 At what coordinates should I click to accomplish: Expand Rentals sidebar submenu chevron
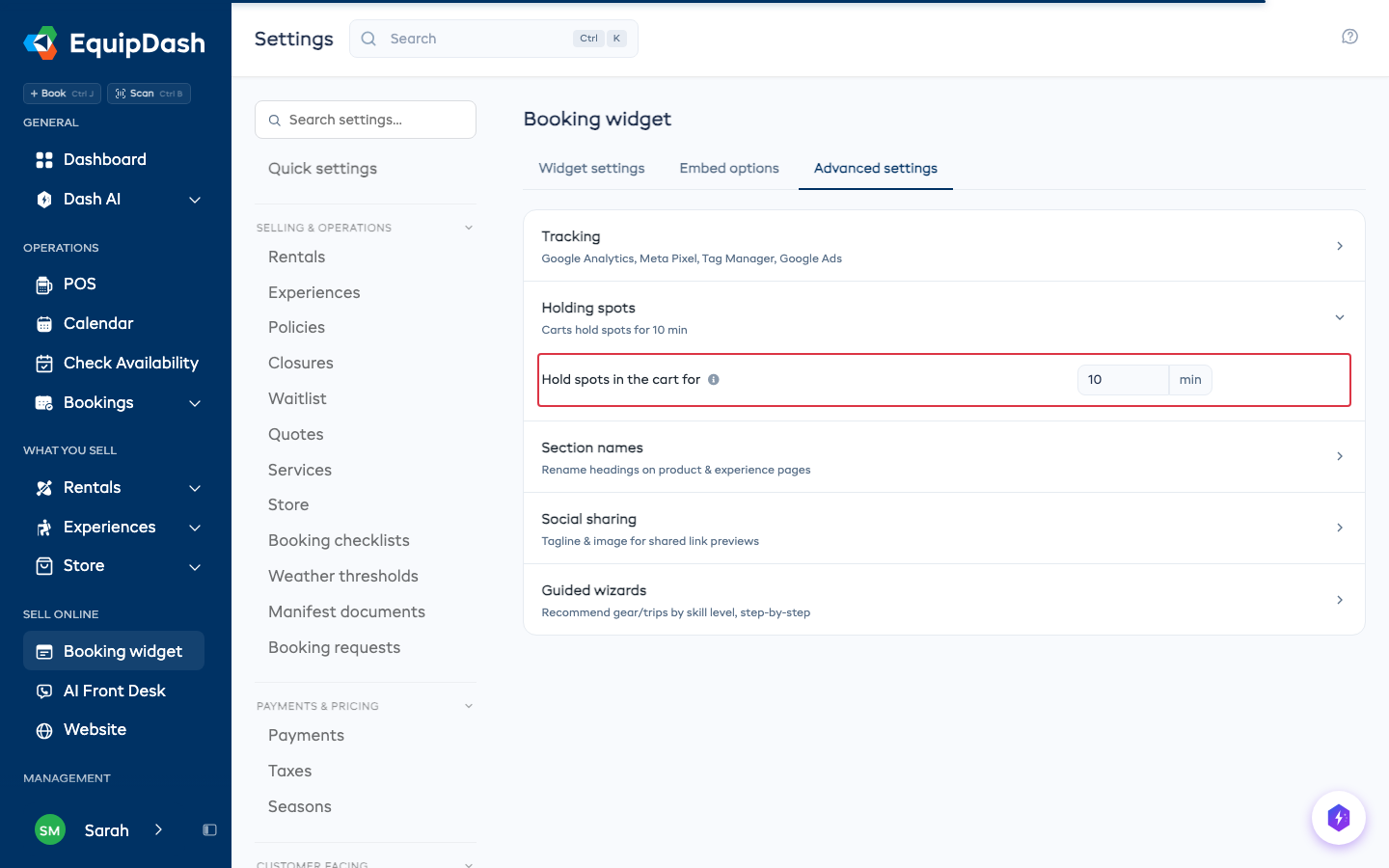(195, 488)
